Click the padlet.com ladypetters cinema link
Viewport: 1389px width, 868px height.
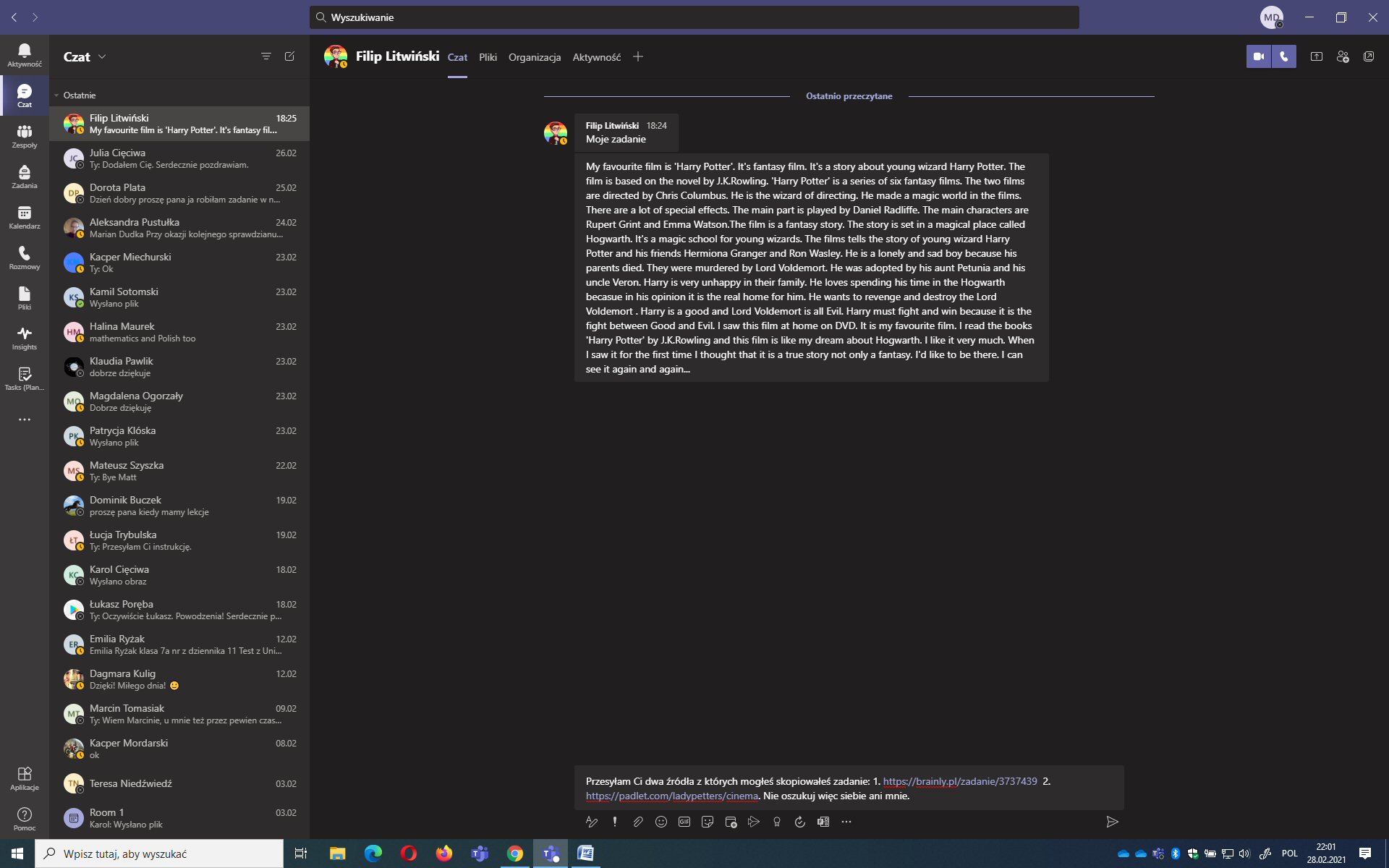pos(671,796)
